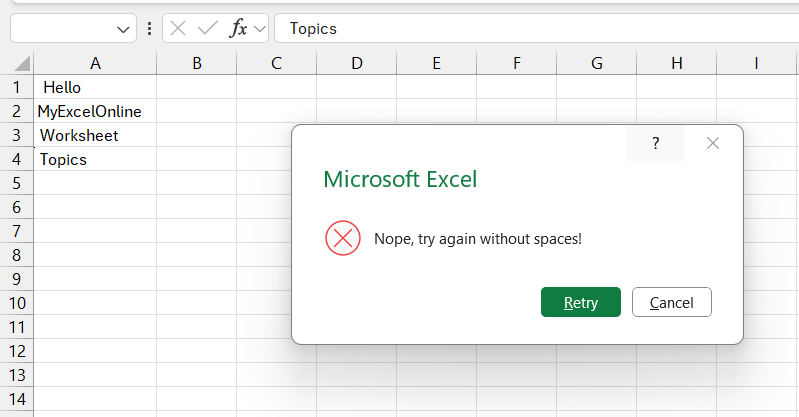The image size is (799, 417).
Task: Select row 3 header
Action: point(17,135)
